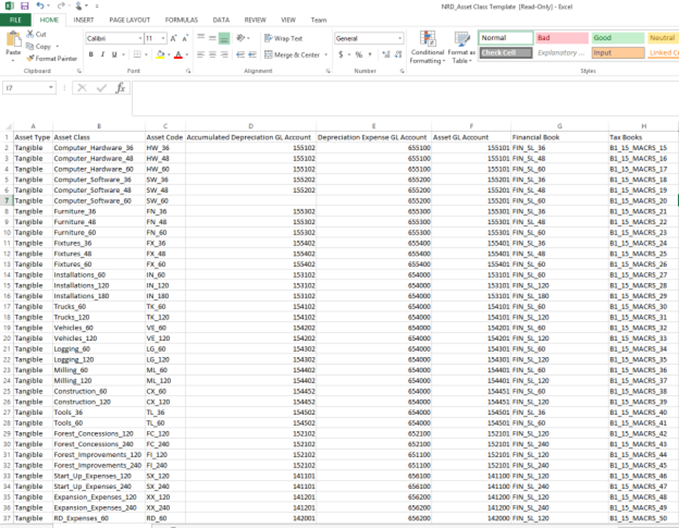Click the Top Align icon
The width and height of the screenshot is (679, 528).
pos(200,38)
